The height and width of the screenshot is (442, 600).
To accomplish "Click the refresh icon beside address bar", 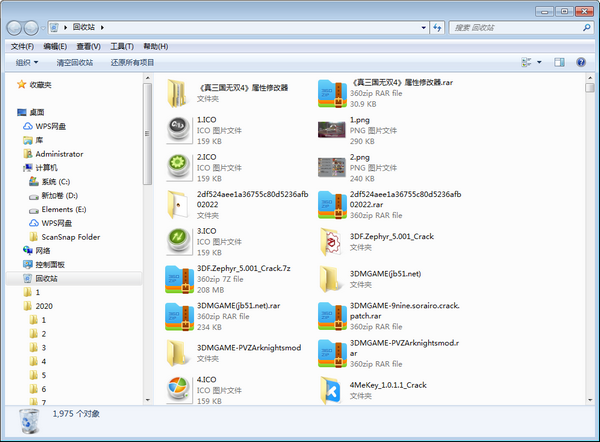I will click(x=437, y=28).
